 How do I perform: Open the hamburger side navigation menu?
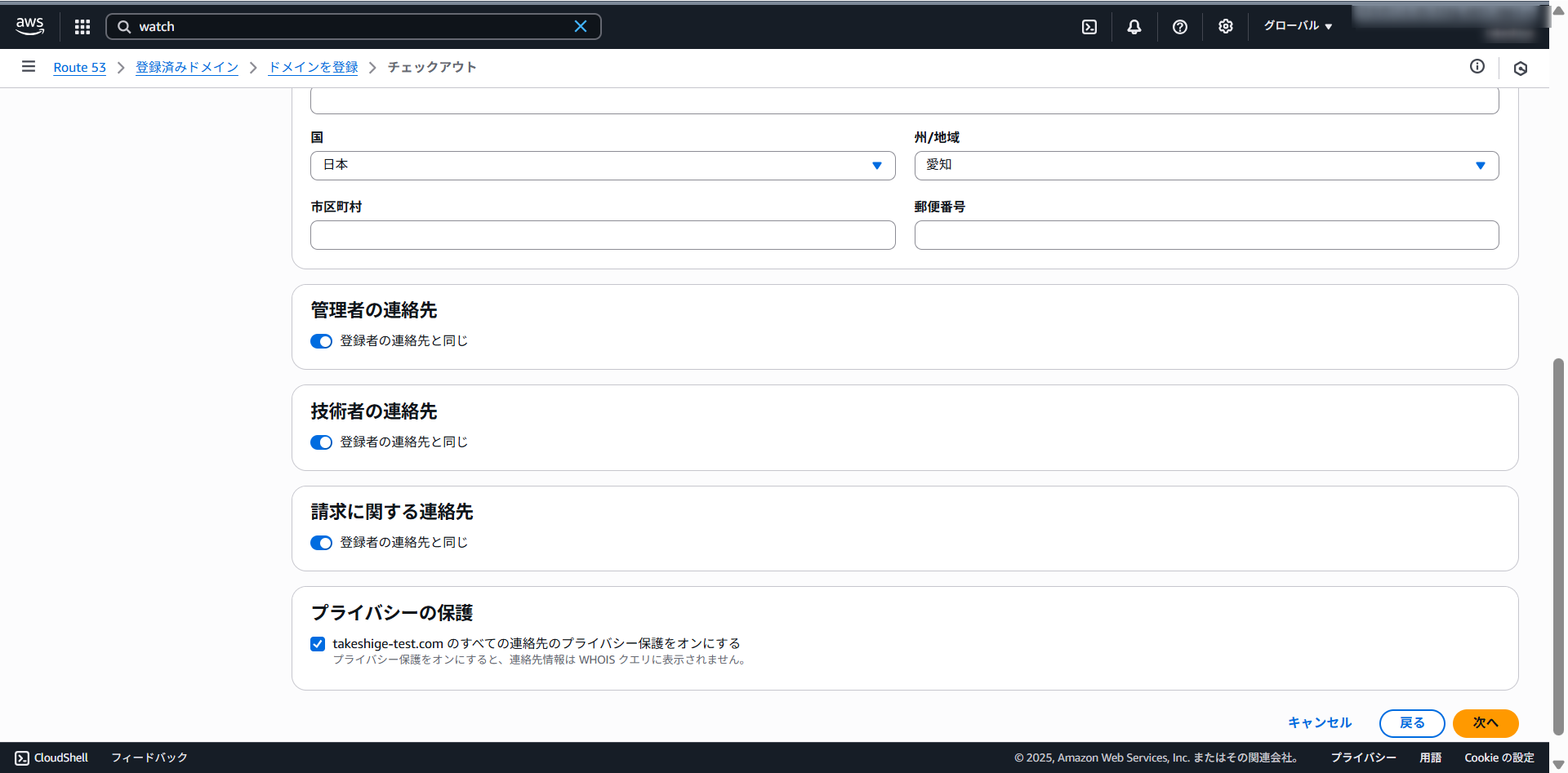tap(29, 67)
